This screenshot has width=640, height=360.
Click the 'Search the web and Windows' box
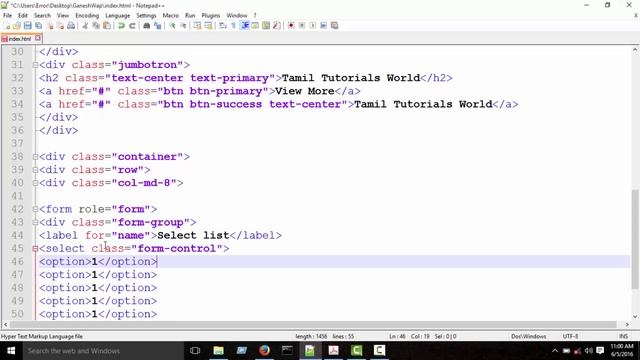pos(102,351)
